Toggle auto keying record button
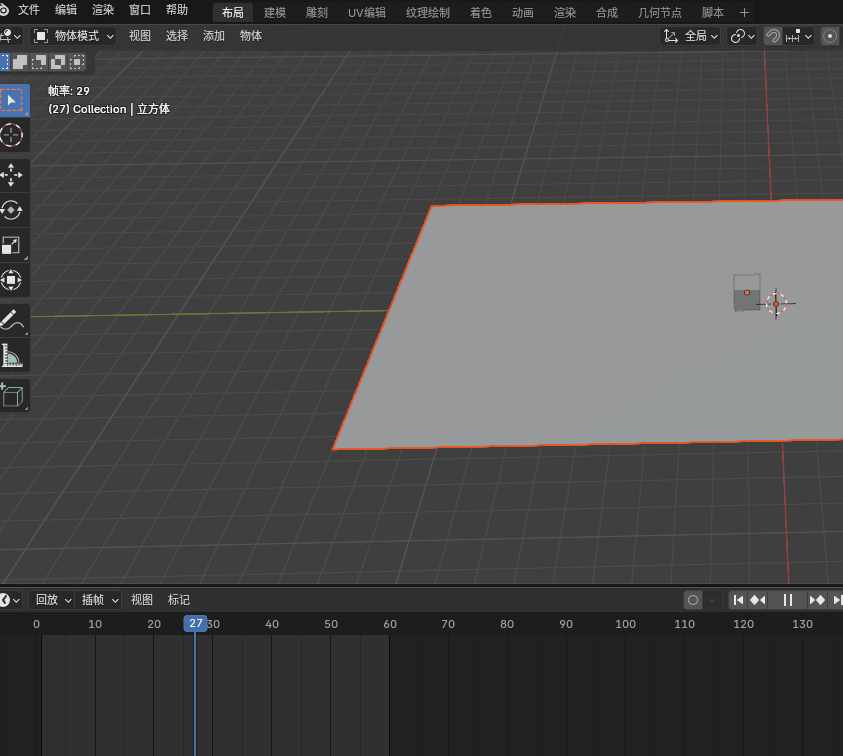Image resolution: width=843 pixels, height=756 pixels. click(x=693, y=600)
